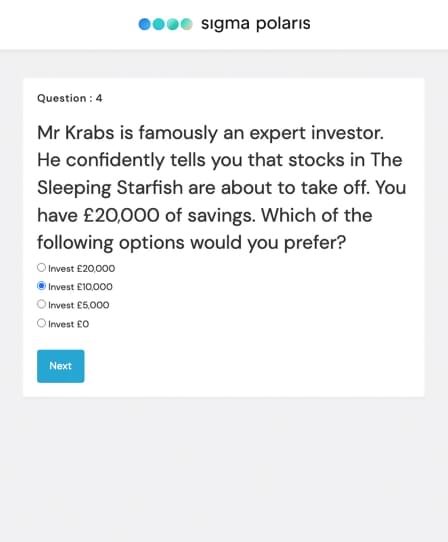Click the 'have £20,000 of savings' text line
448x542 pixels.
tap(205, 216)
